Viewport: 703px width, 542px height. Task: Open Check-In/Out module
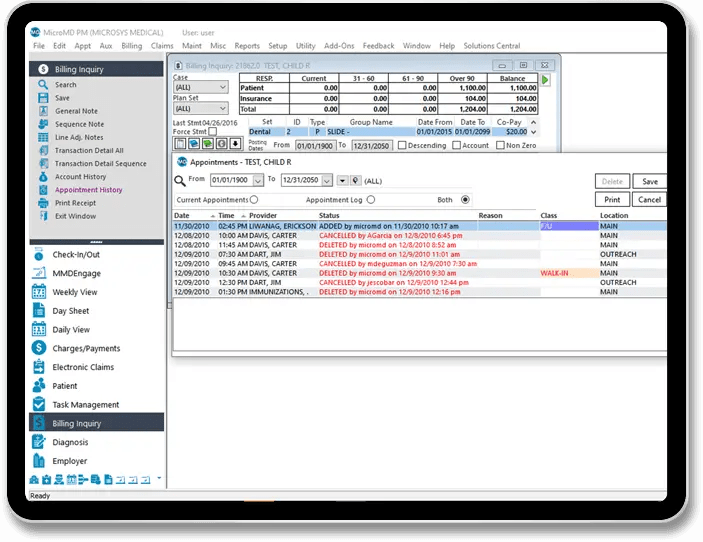point(76,255)
